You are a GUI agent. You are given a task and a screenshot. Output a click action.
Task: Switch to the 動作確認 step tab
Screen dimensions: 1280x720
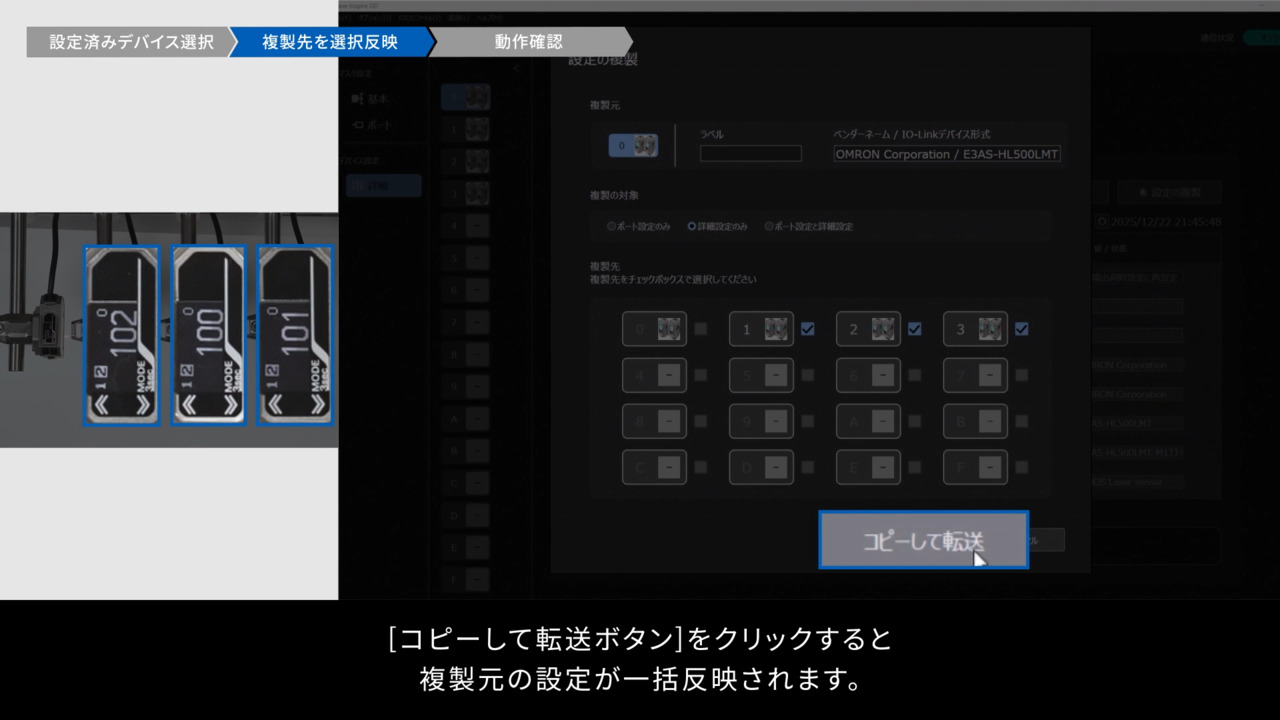[x=528, y=42]
